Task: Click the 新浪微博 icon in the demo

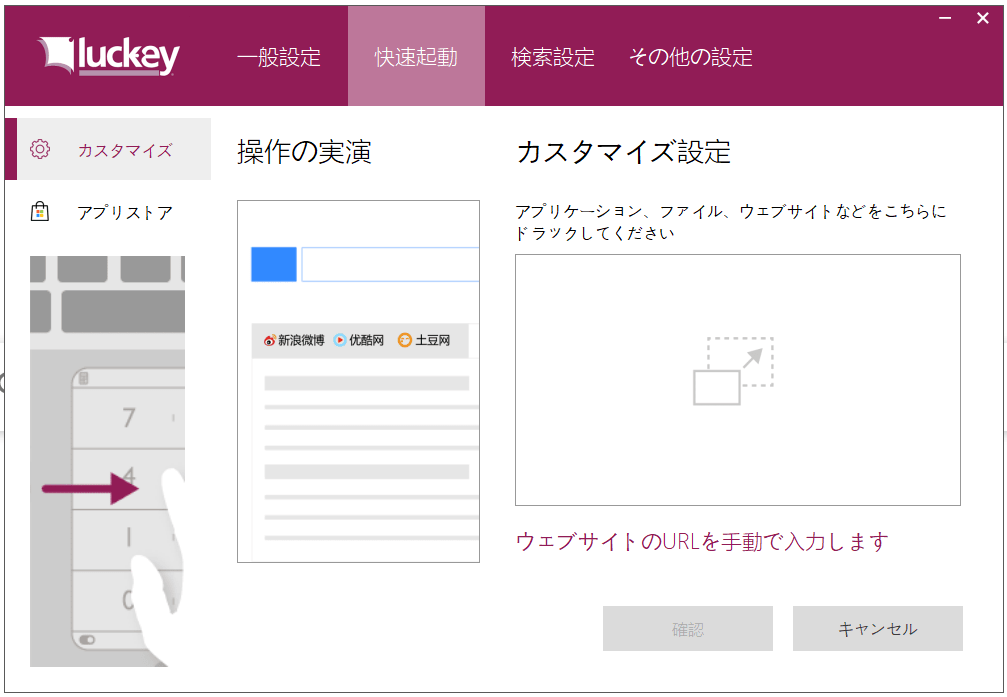Action: tap(270, 340)
